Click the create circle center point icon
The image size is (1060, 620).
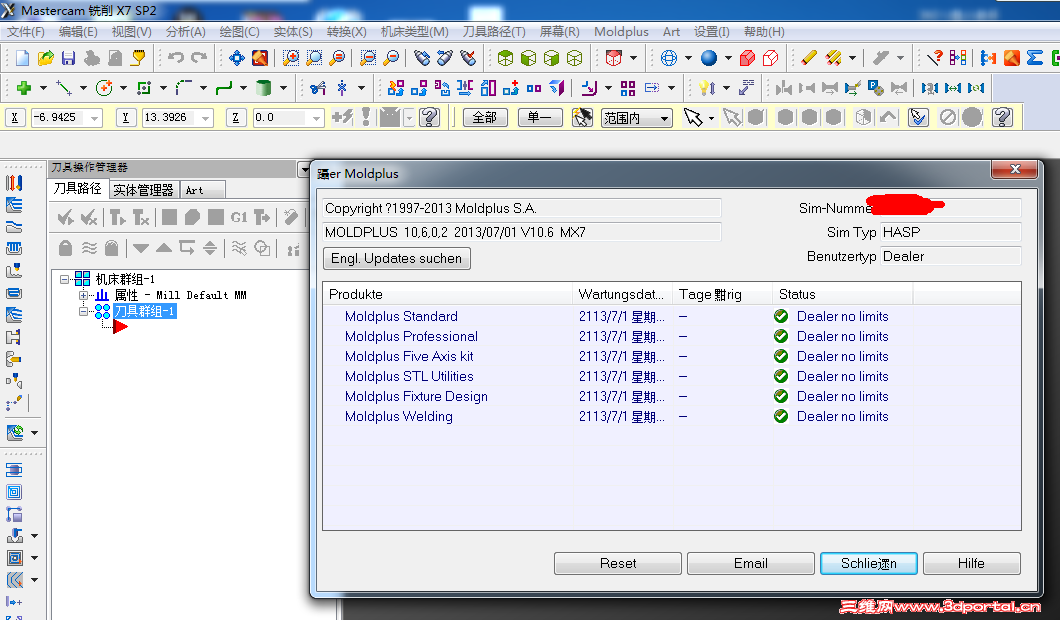point(103,88)
